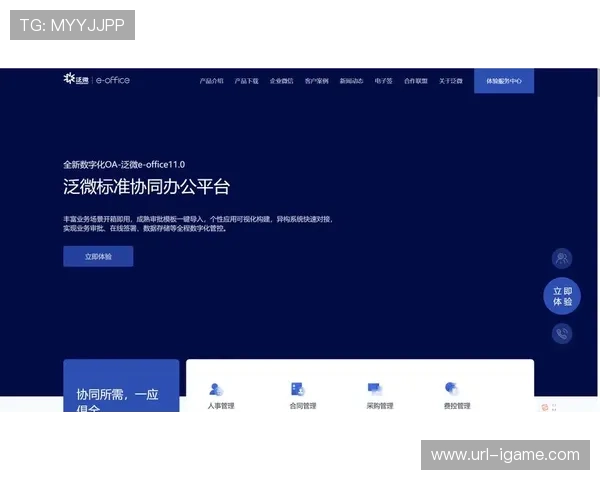Viewport: 600px width, 480px height.
Task: Open the 客户案例 navigation item
Action: coord(316,81)
